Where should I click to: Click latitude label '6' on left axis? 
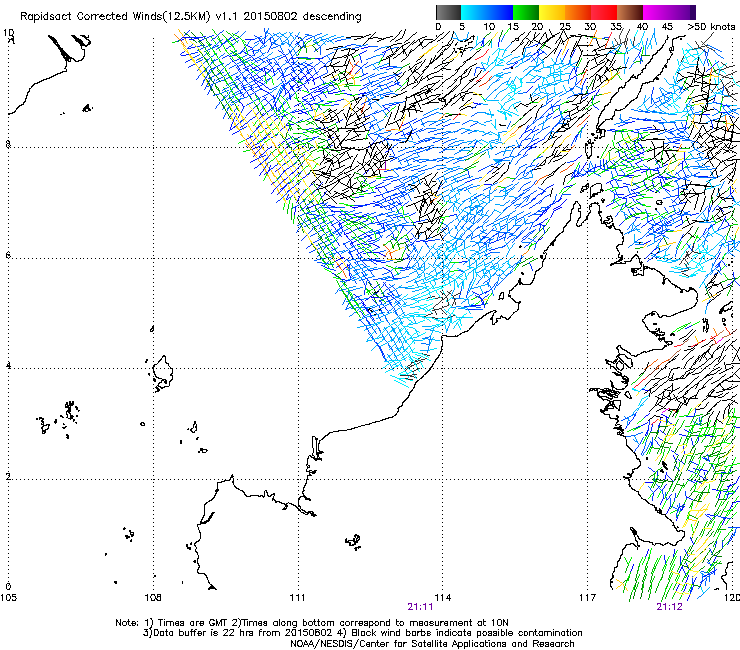coord(8,255)
